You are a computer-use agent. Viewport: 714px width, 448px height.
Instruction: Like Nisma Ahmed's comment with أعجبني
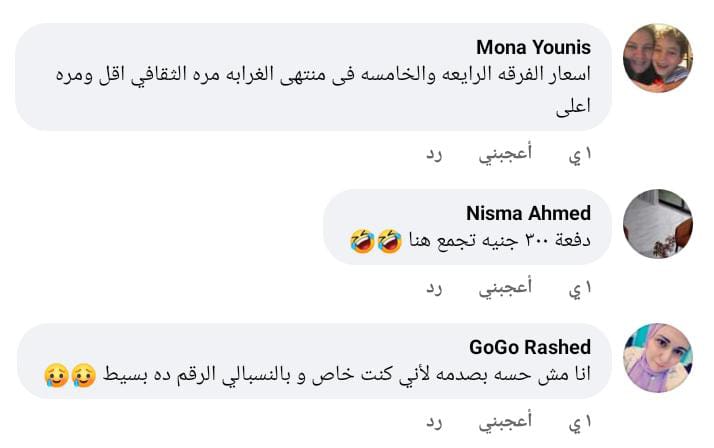tap(505, 288)
